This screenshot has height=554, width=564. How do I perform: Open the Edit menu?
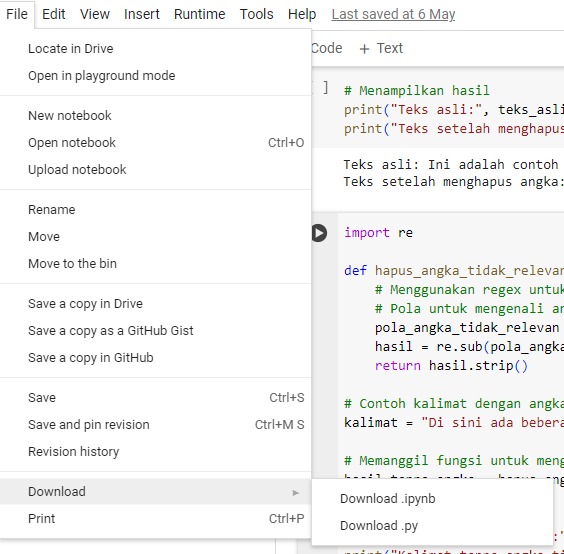(x=54, y=14)
